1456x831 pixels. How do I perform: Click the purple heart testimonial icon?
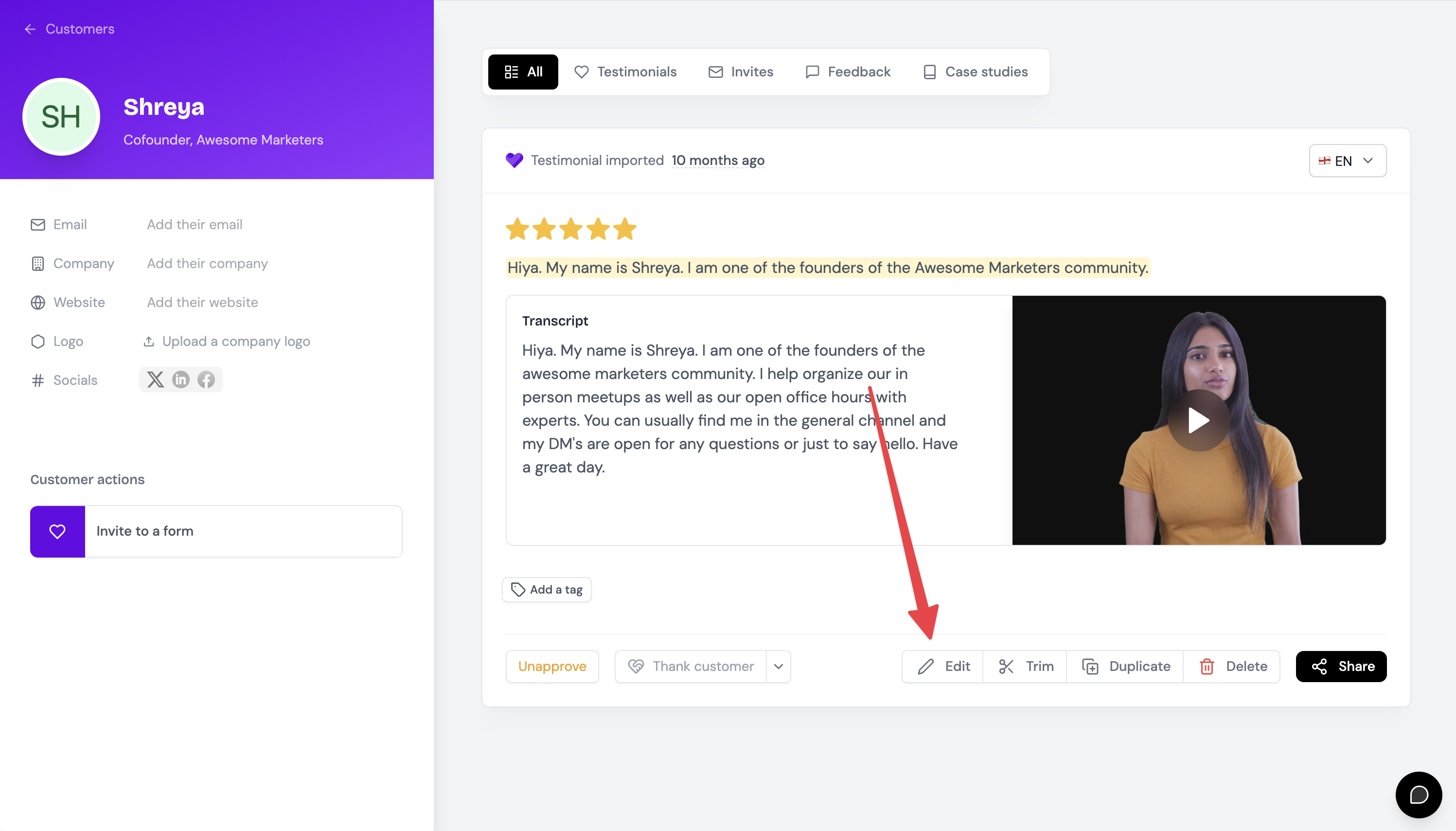514,161
